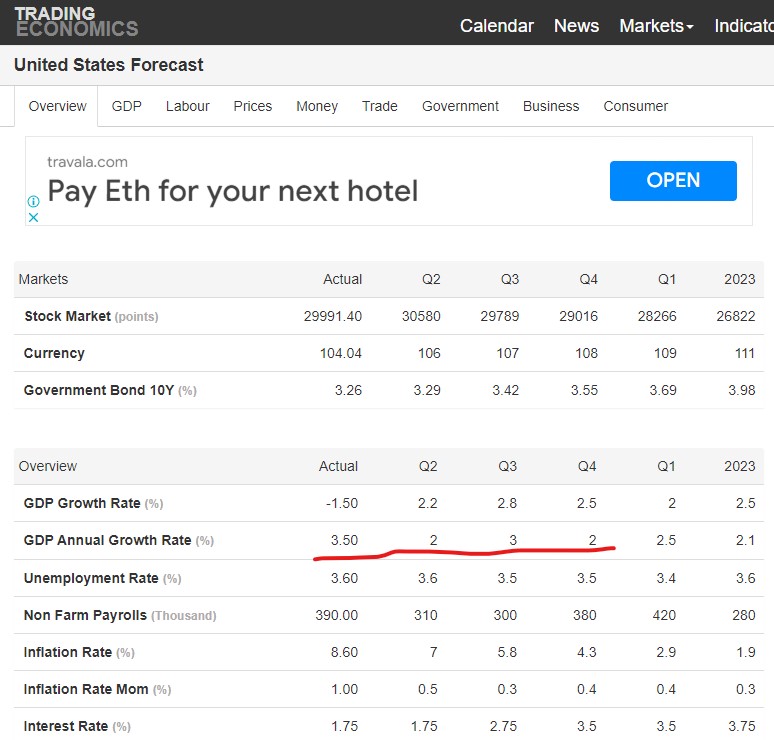Open the Government Bond 10Y link
The image size is (774, 740).
(x=99, y=390)
